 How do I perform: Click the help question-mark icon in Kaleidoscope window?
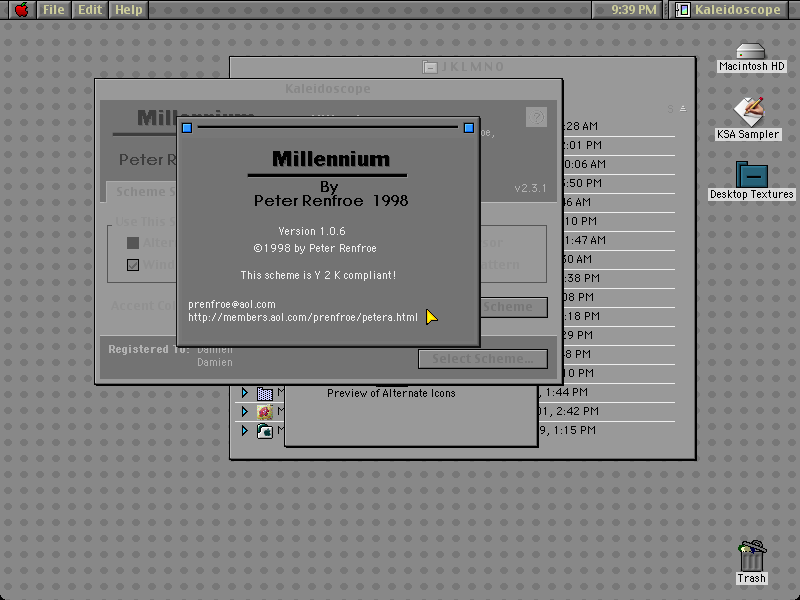pyautogui.click(x=536, y=117)
